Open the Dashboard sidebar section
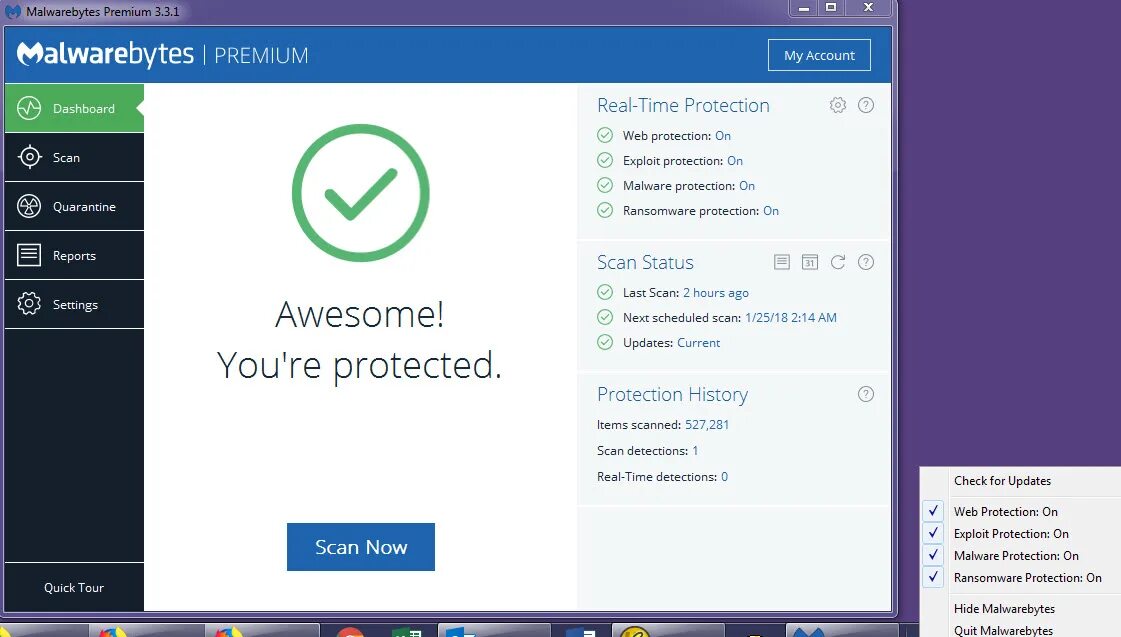 coord(74,108)
